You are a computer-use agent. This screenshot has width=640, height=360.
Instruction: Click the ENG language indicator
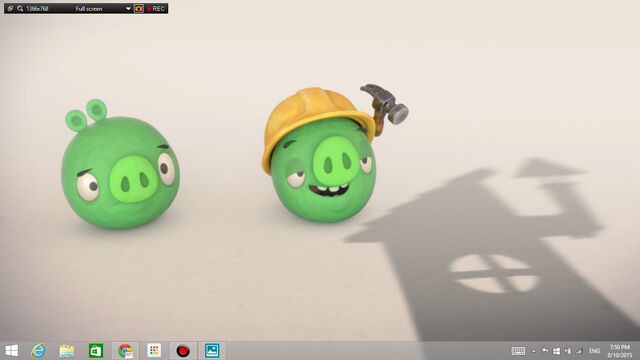pos(594,351)
